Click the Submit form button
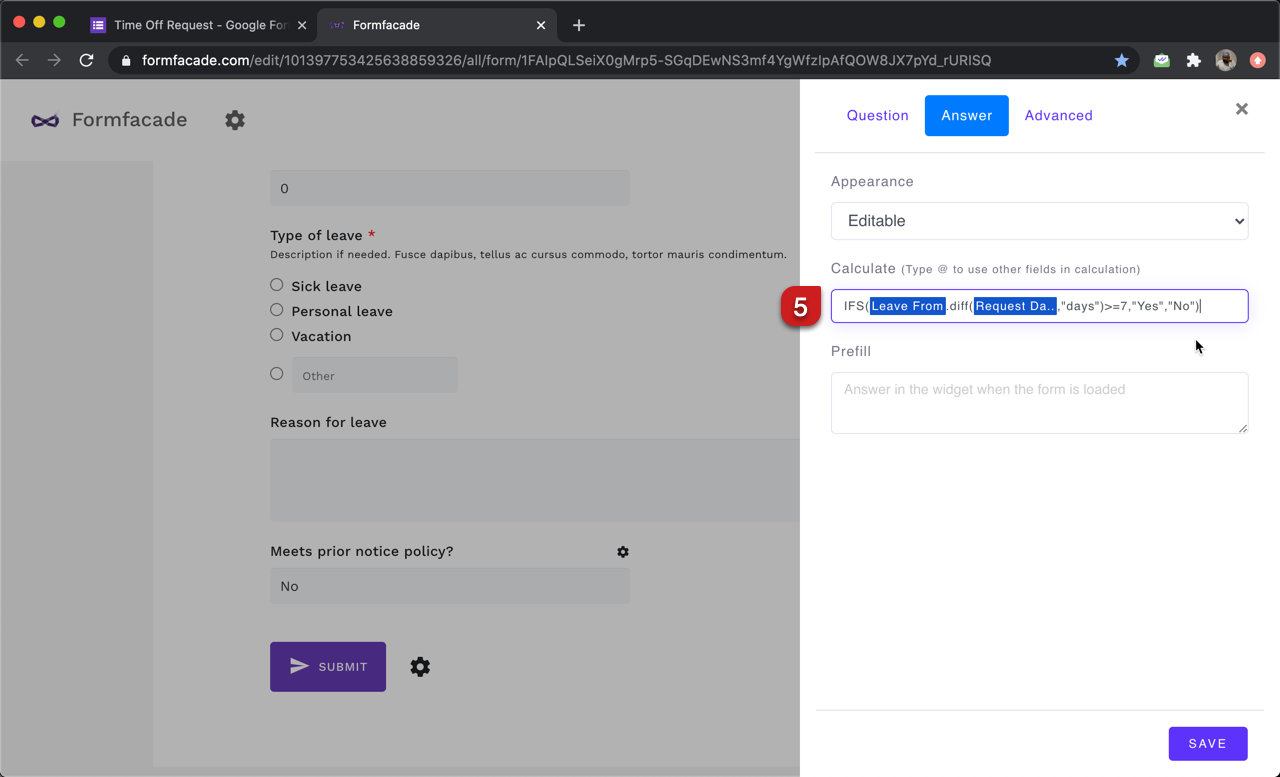1280x777 pixels. coord(328,667)
